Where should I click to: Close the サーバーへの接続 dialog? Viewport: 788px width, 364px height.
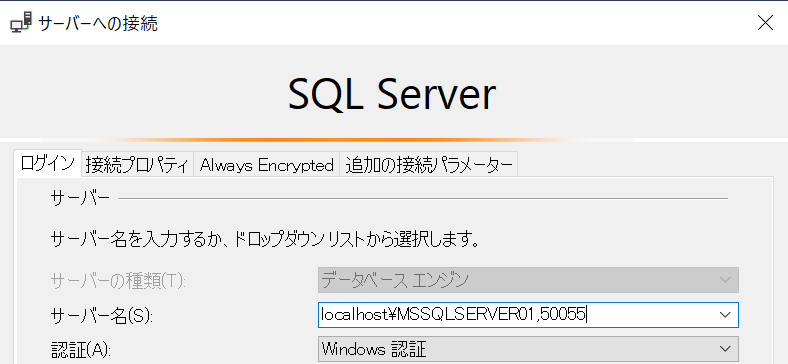coord(765,23)
